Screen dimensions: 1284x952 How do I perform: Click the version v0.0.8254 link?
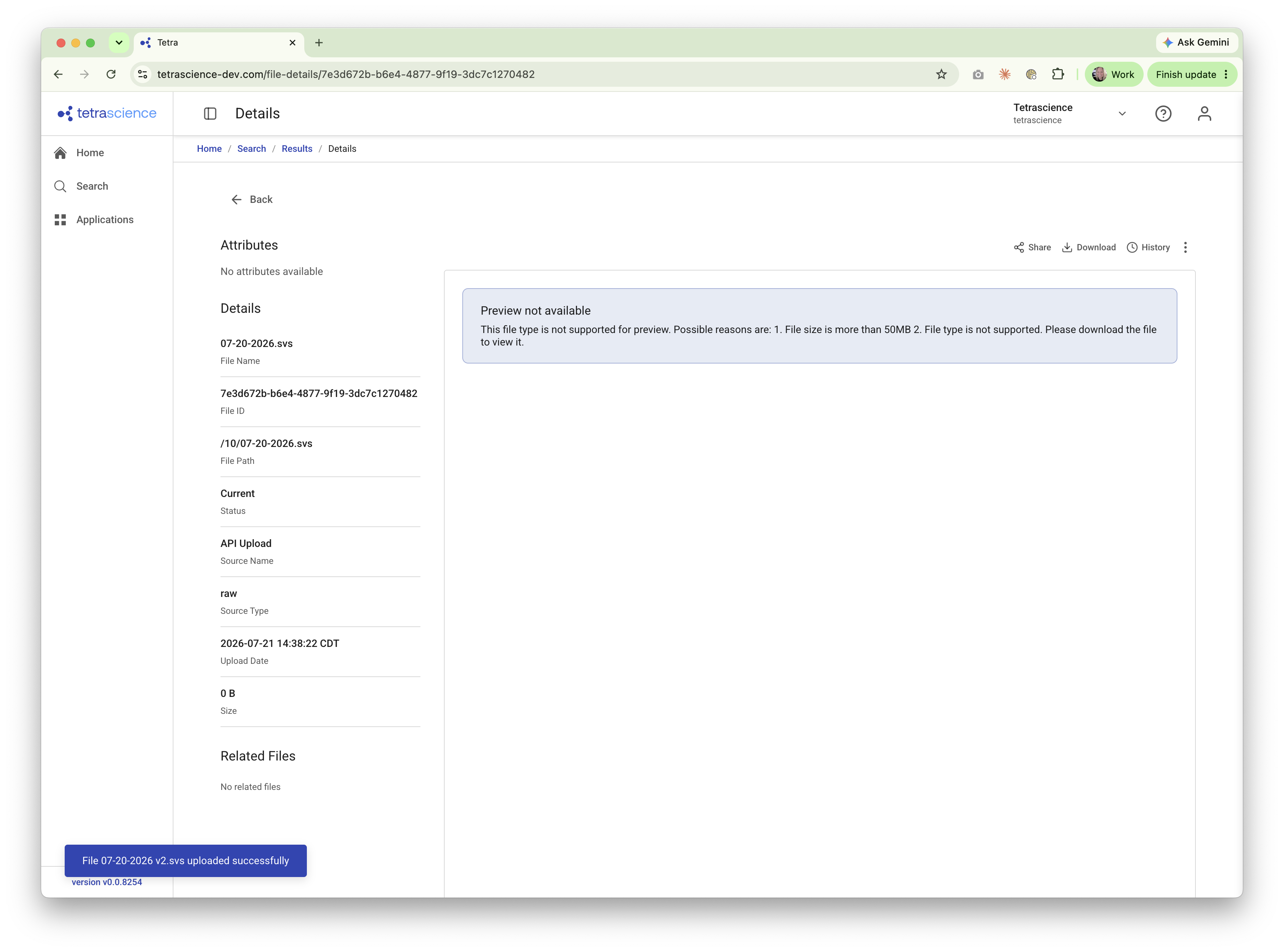click(x=107, y=882)
